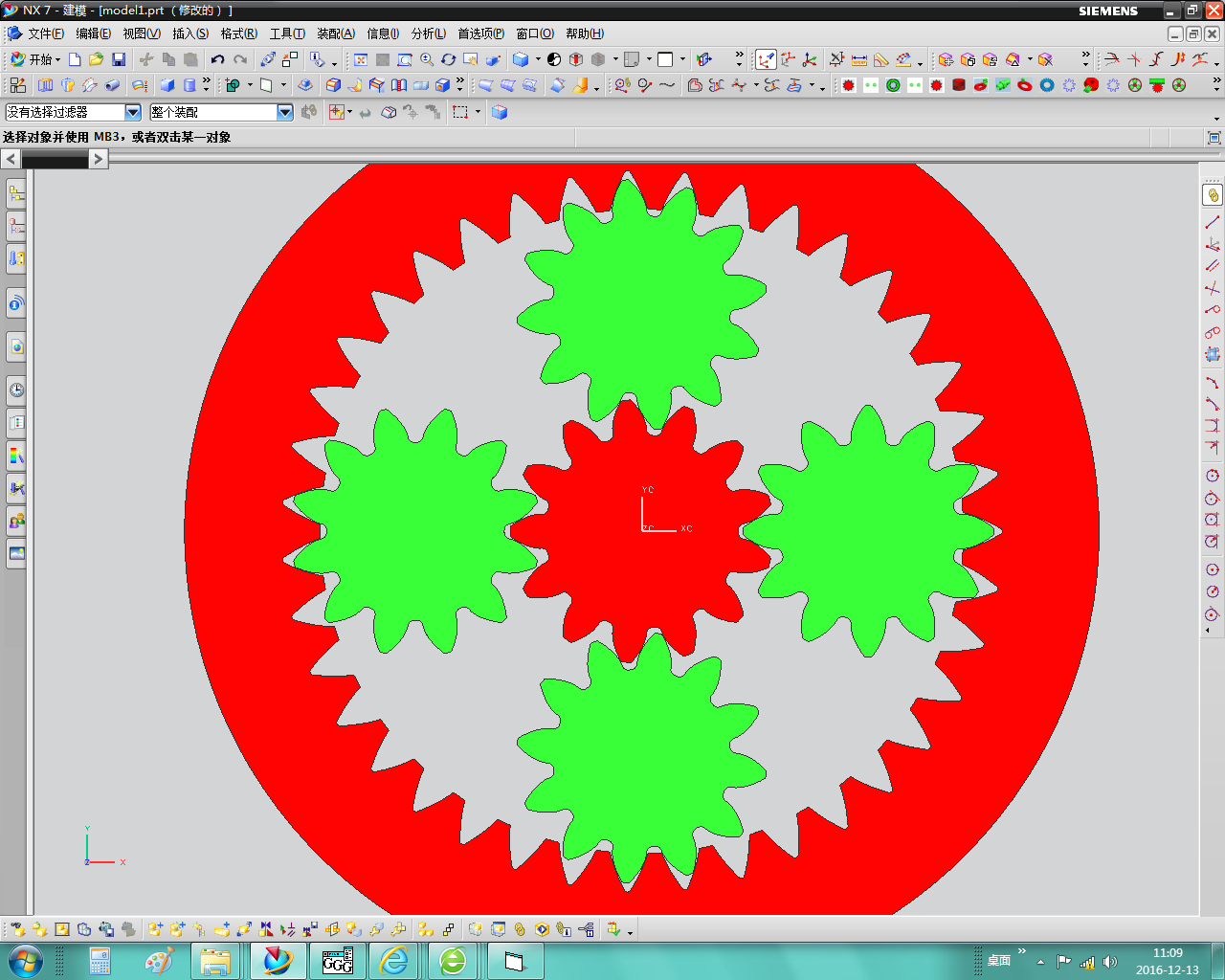Screen dimensions: 1225x980
Task: Click the white background color swatch
Action: coord(665,59)
